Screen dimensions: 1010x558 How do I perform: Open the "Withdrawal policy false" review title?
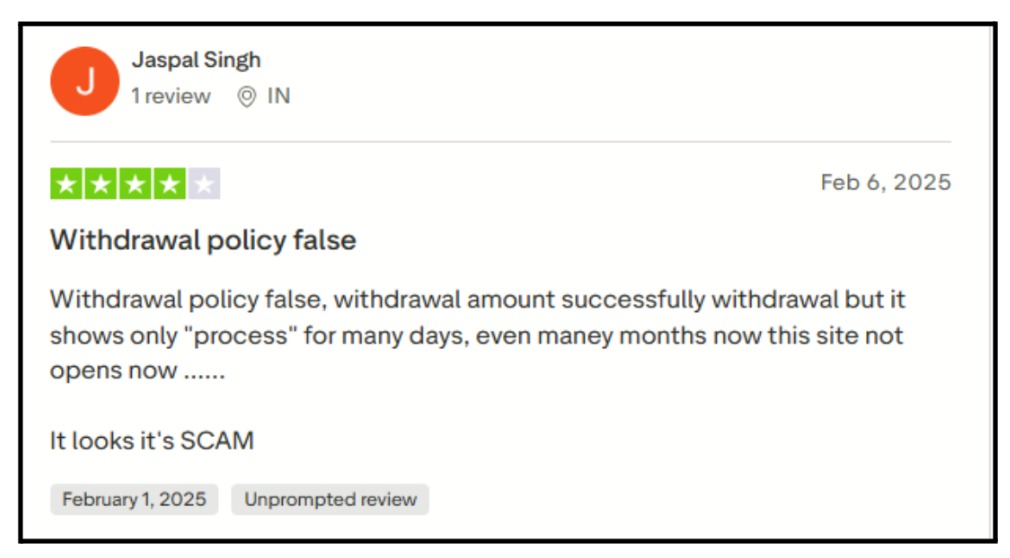coord(203,240)
